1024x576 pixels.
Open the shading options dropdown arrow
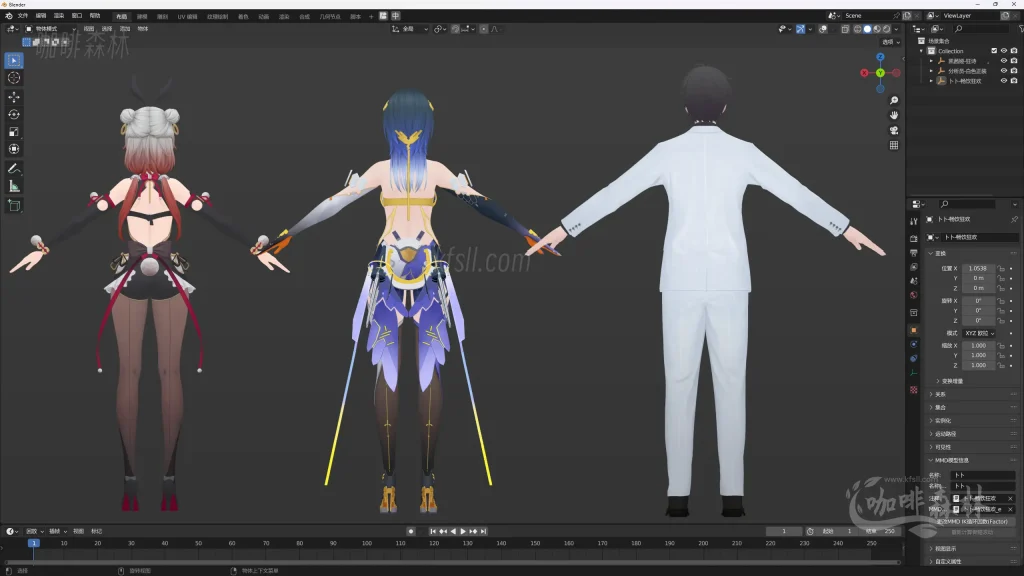point(897,29)
